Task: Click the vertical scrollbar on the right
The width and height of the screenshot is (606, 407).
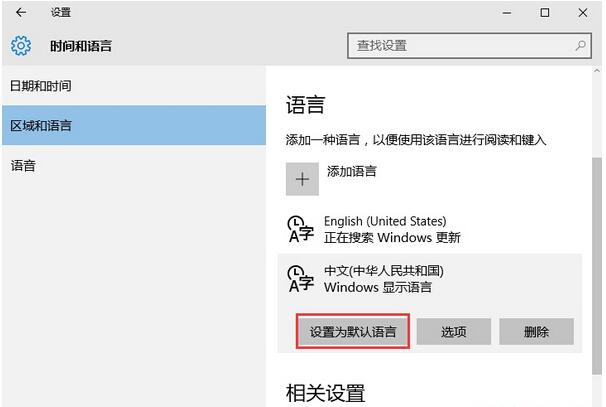Action: (598, 220)
